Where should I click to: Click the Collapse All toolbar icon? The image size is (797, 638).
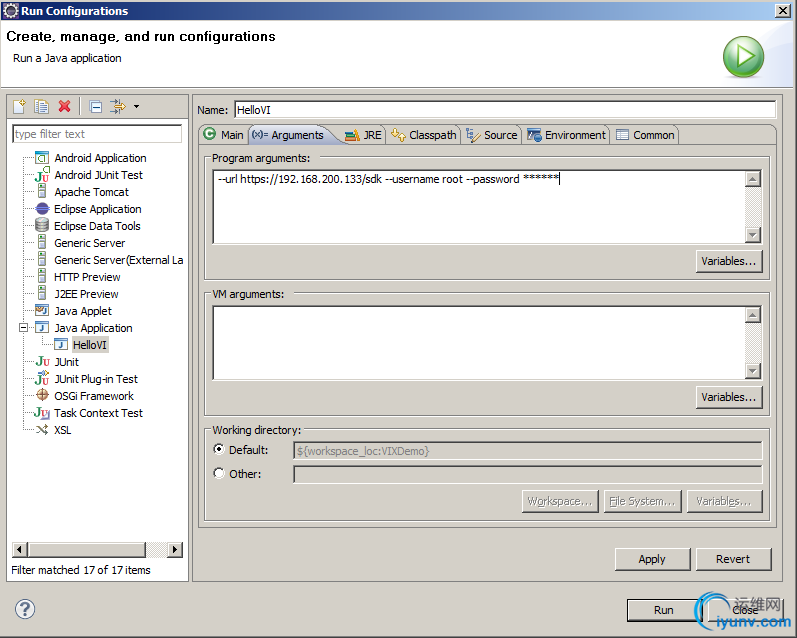tap(96, 107)
